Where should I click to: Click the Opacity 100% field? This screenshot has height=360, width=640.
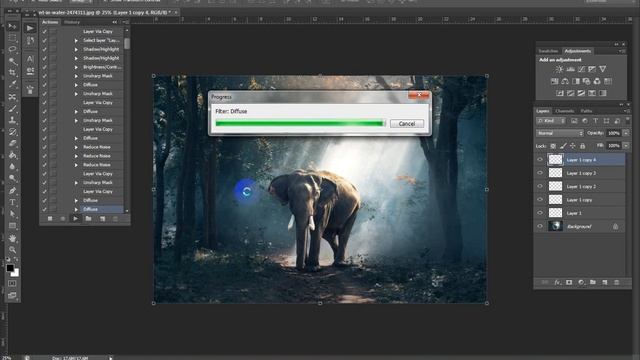click(613, 133)
